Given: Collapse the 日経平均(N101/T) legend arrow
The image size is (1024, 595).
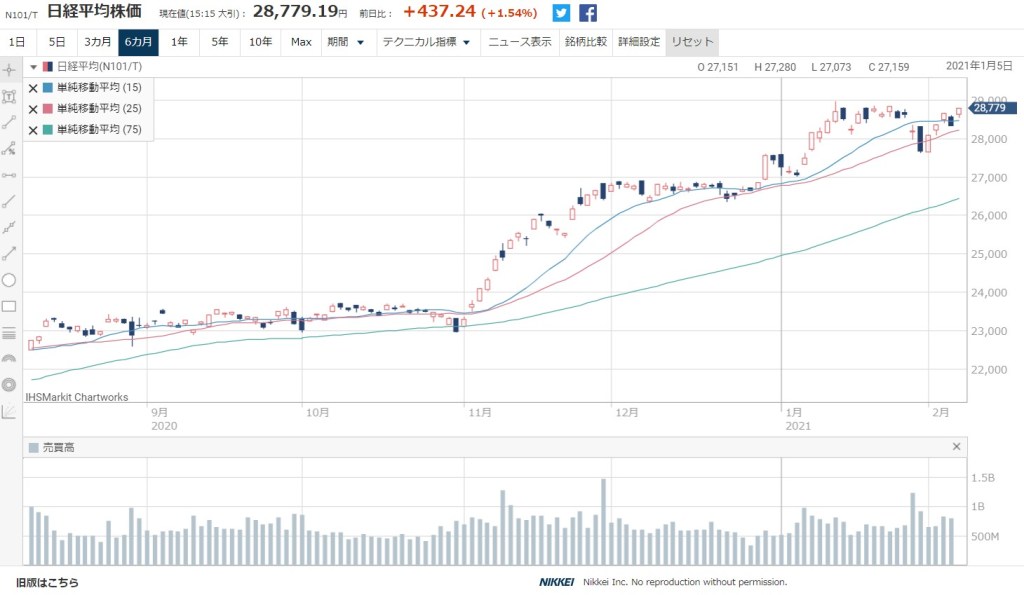Looking at the screenshot, I should [x=33, y=67].
